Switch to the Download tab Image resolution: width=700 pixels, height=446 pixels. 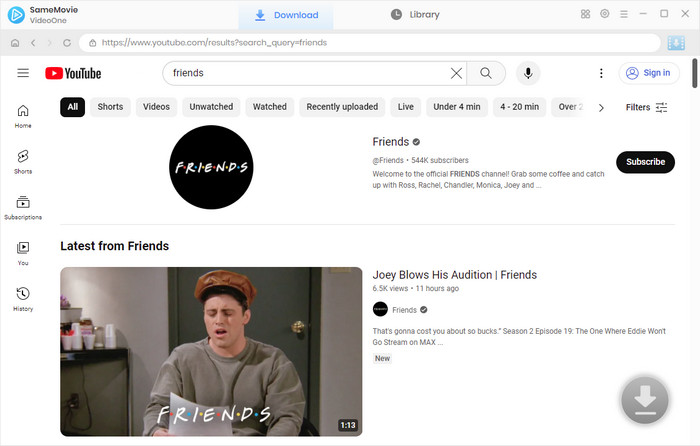[x=286, y=15]
